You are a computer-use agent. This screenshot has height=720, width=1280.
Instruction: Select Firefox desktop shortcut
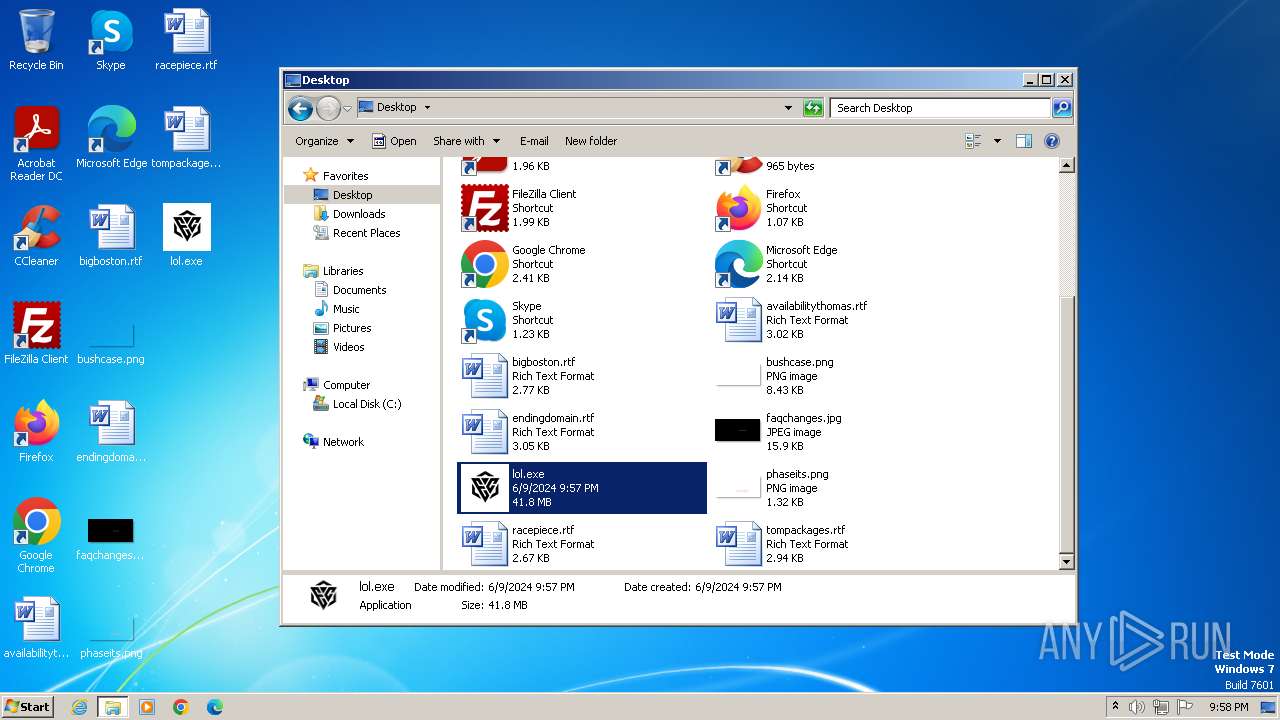(36, 432)
